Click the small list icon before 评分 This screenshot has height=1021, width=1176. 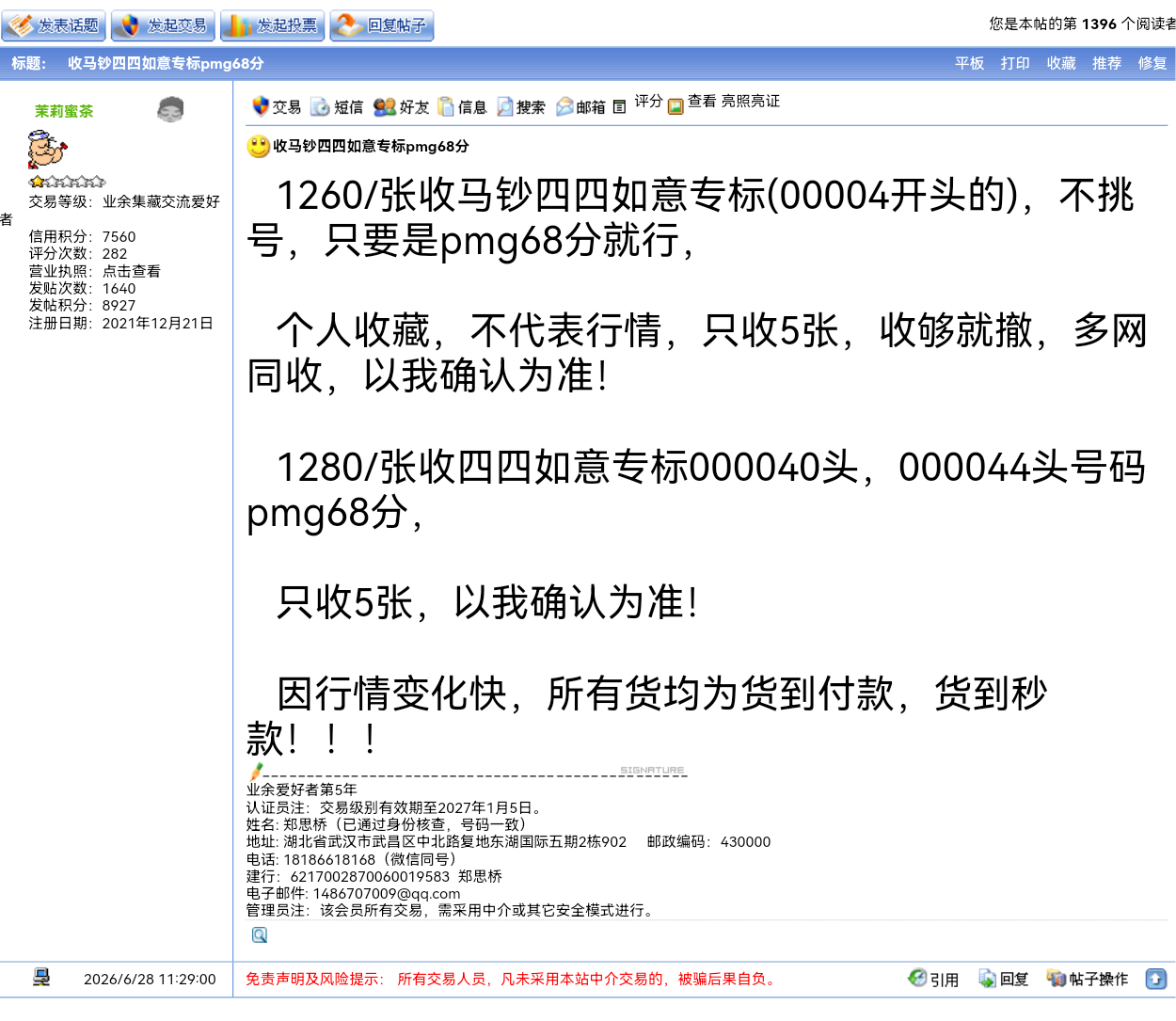(619, 107)
